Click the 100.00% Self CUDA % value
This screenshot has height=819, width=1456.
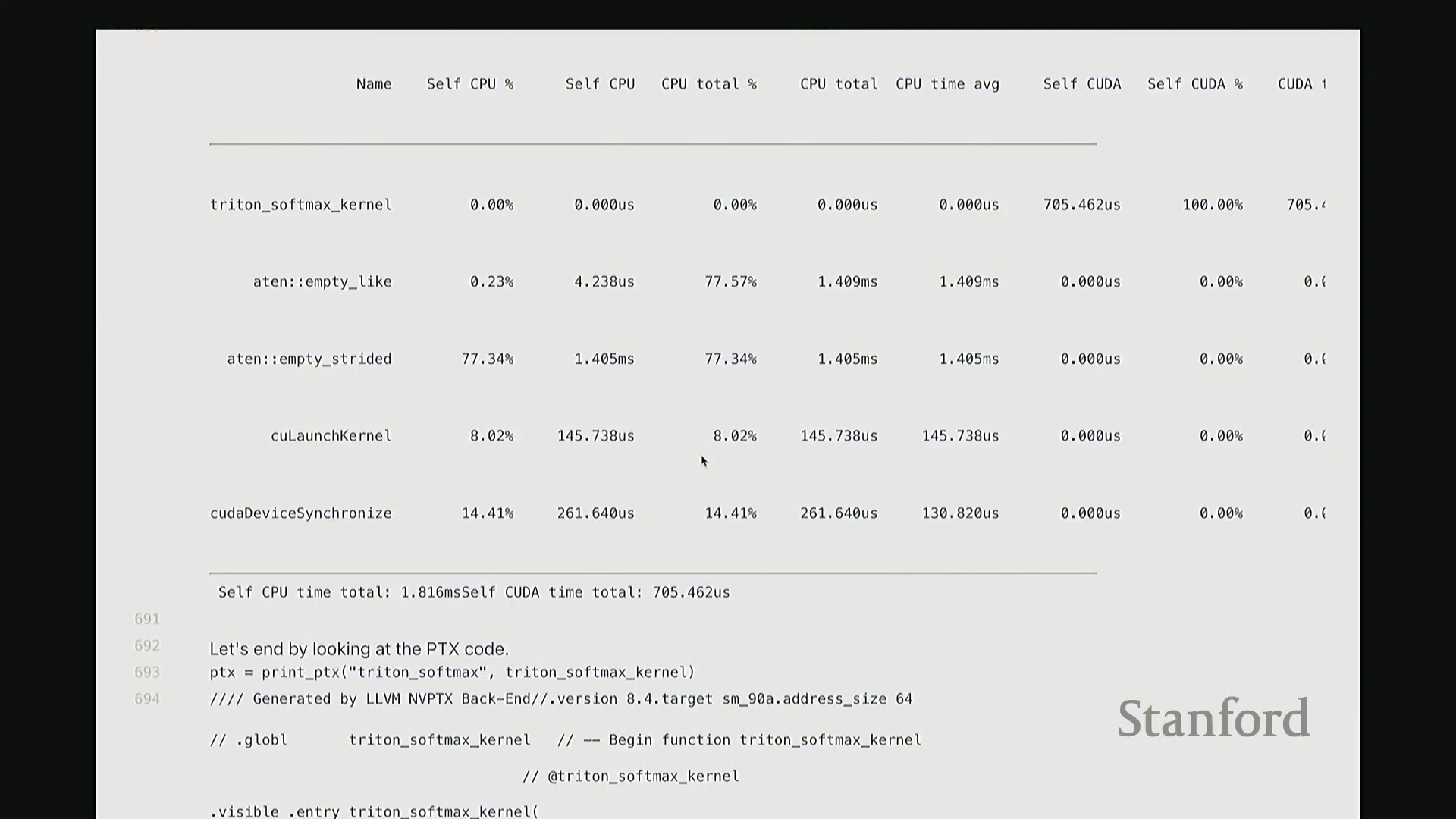coord(1212,205)
